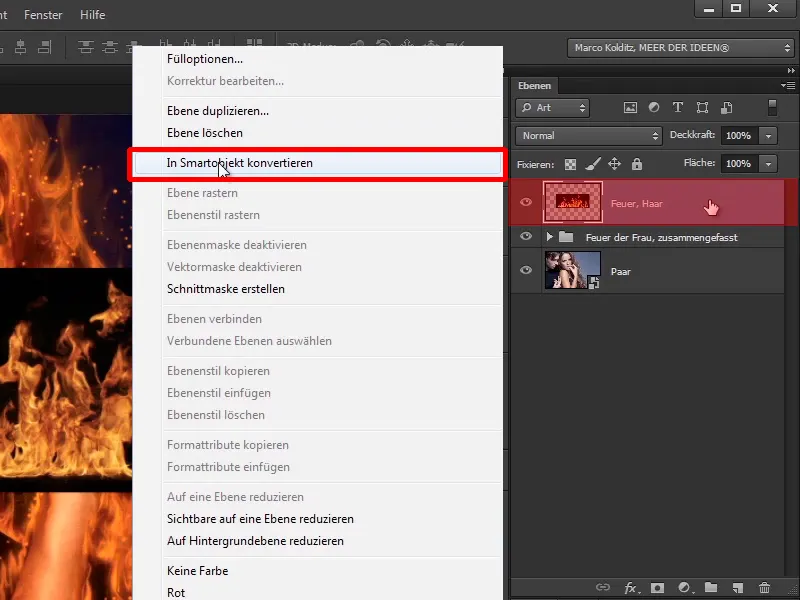Open the Normal blend mode dropdown
The width and height of the screenshot is (800, 600).
589,136
